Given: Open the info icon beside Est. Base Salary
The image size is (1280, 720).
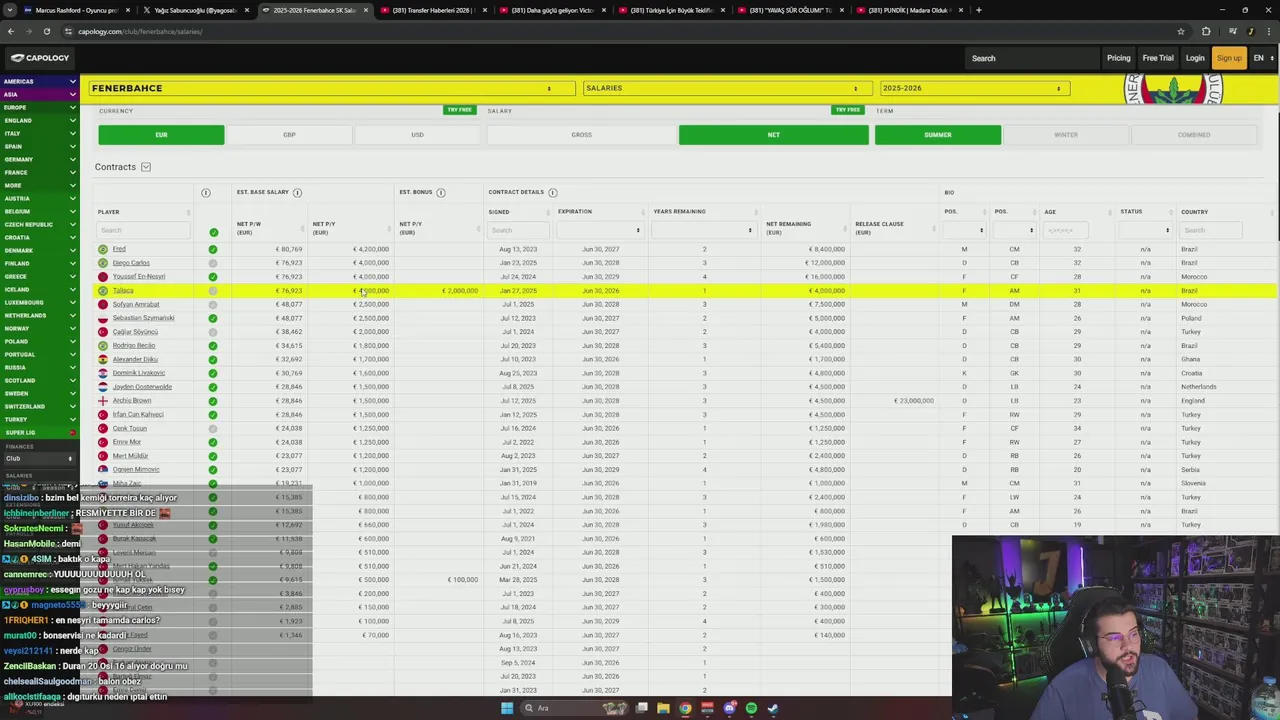Looking at the screenshot, I should pos(297,192).
